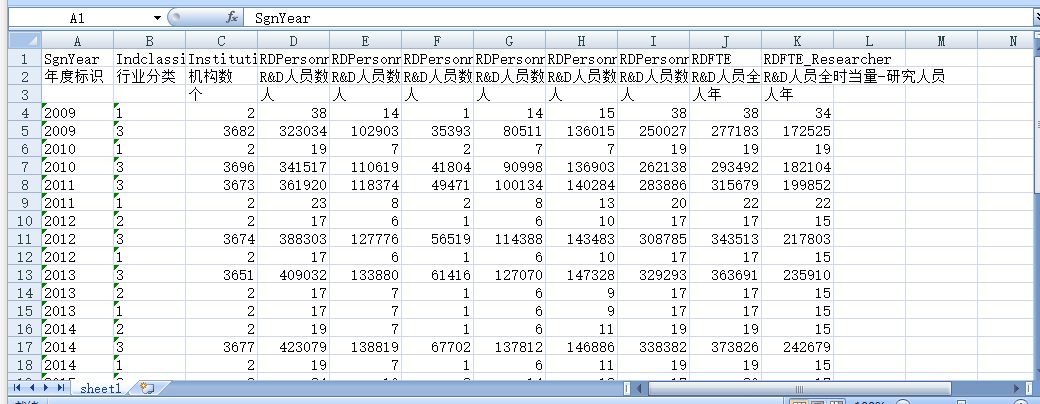Select column D header
Image resolution: width=1040 pixels, height=404 pixels.
(x=293, y=41)
